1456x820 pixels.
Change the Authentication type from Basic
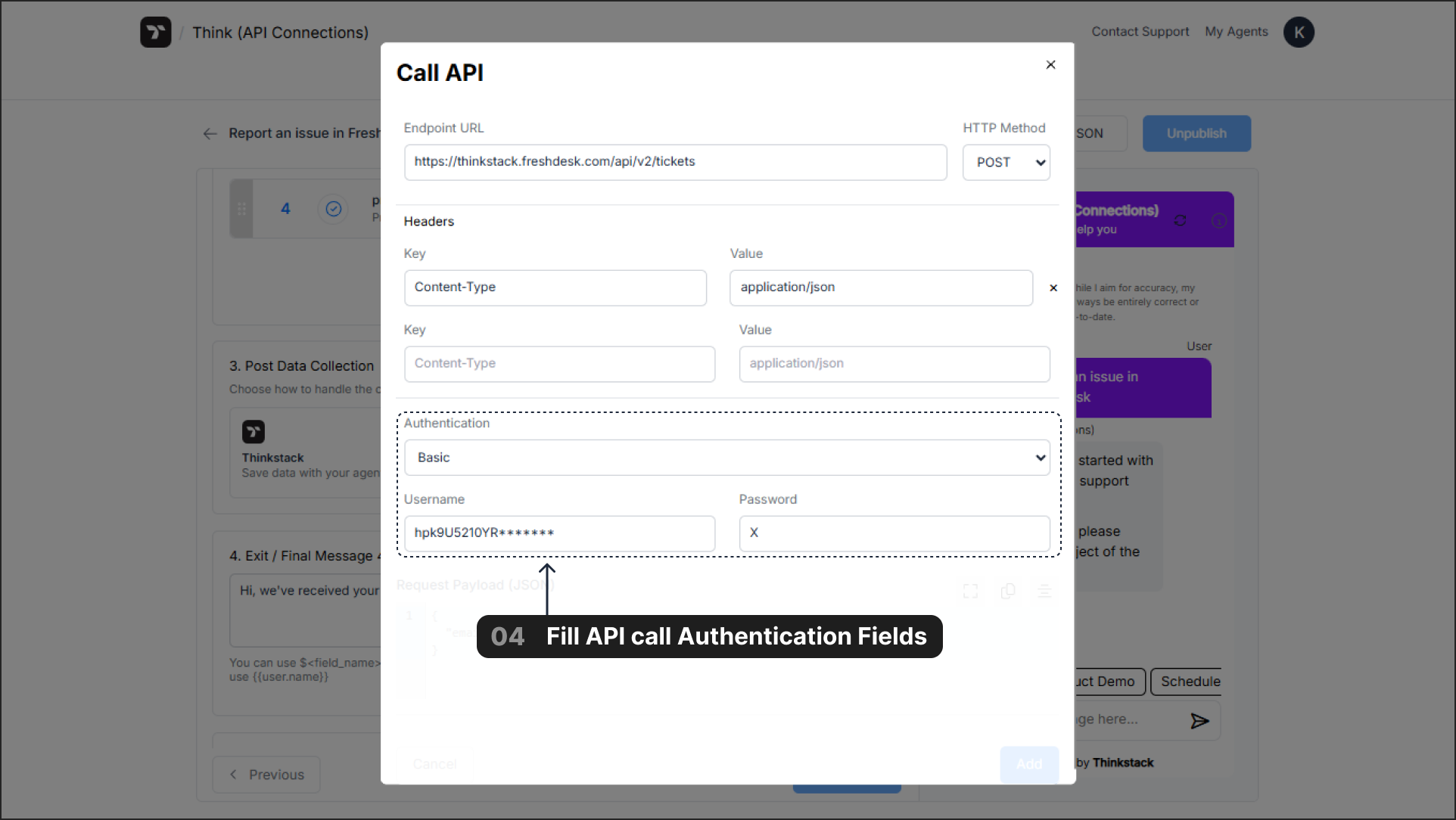(x=726, y=457)
